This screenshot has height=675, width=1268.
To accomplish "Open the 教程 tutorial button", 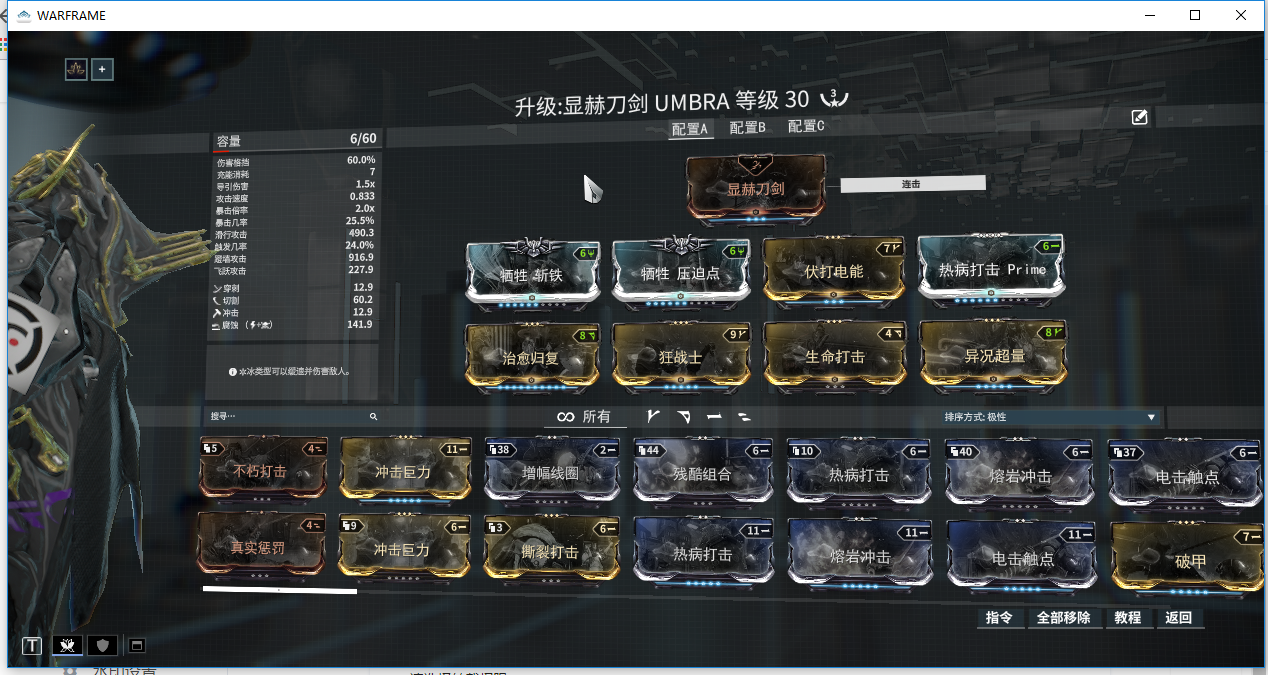I will [x=1127, y=618].
